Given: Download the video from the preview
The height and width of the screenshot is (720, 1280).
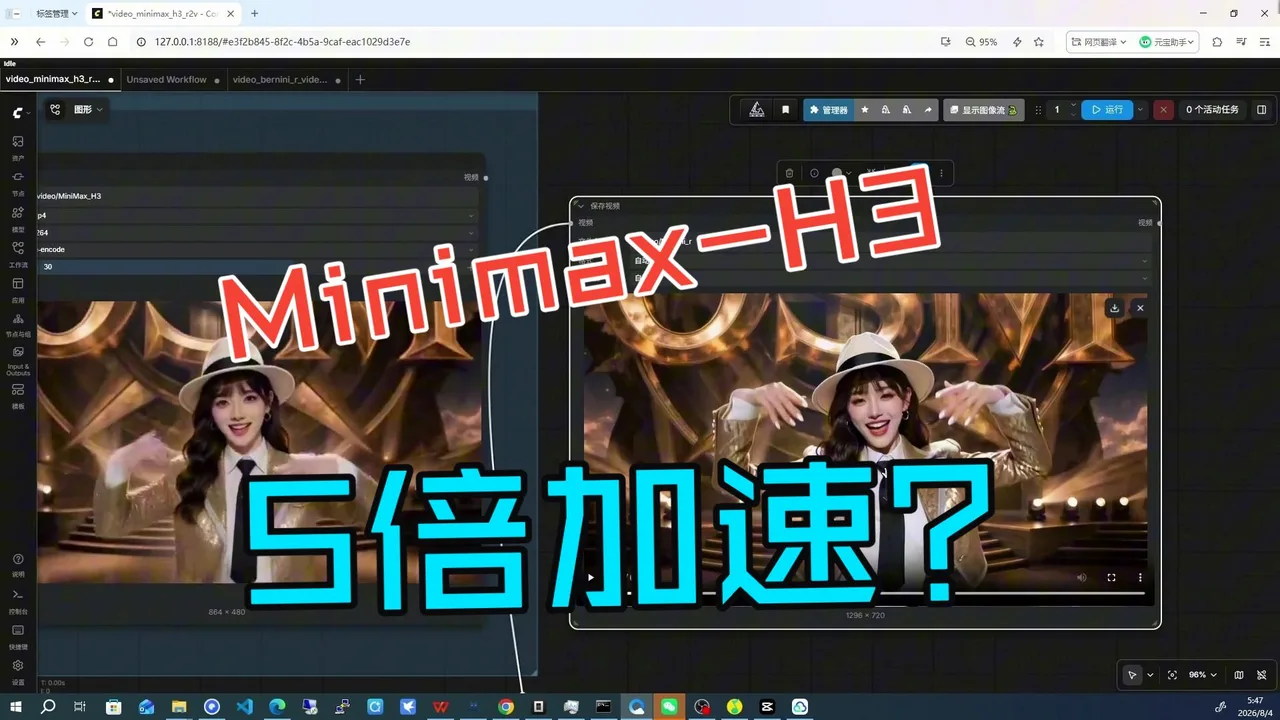Looking at the screenshot, I should point(1114,308).
